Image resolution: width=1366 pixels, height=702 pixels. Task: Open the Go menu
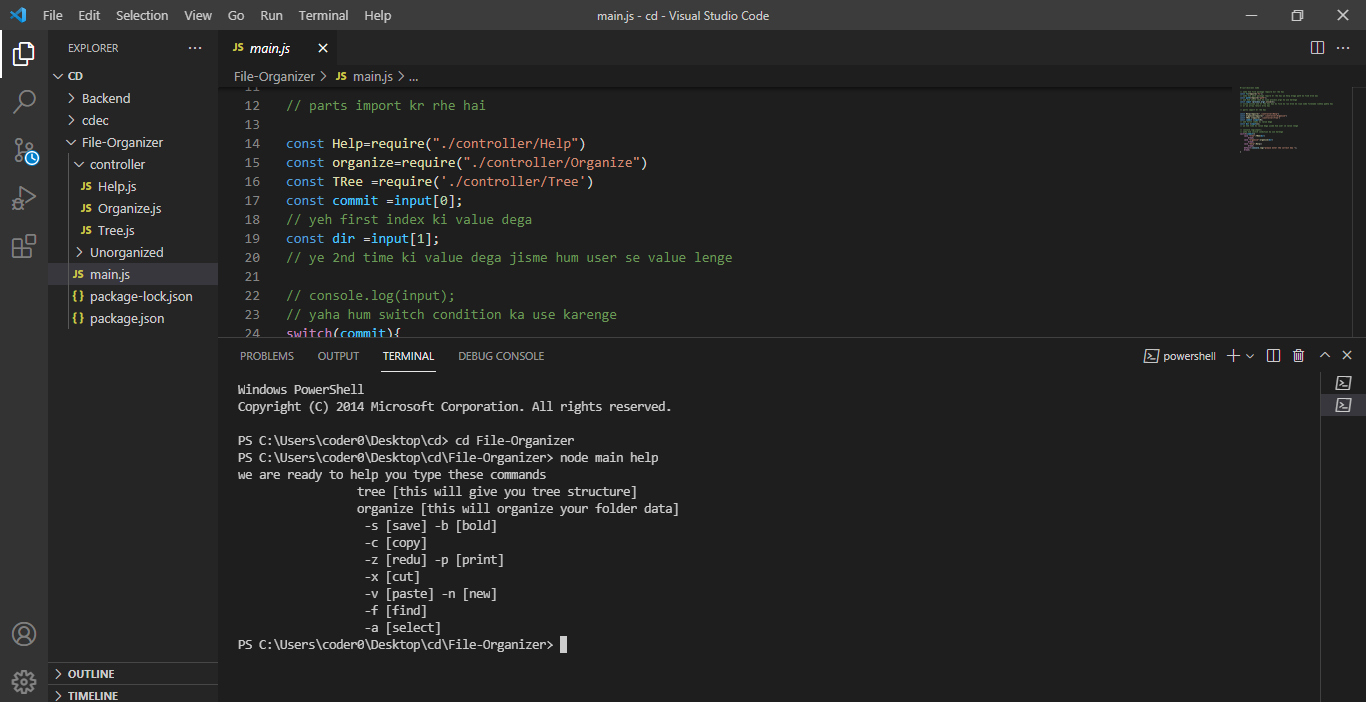236,15
